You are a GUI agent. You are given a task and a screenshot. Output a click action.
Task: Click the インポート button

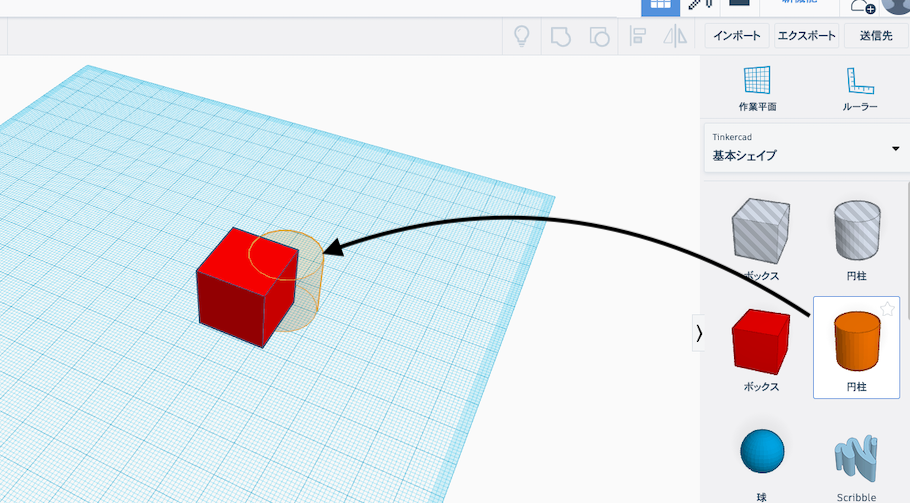[x=737, y=36]
